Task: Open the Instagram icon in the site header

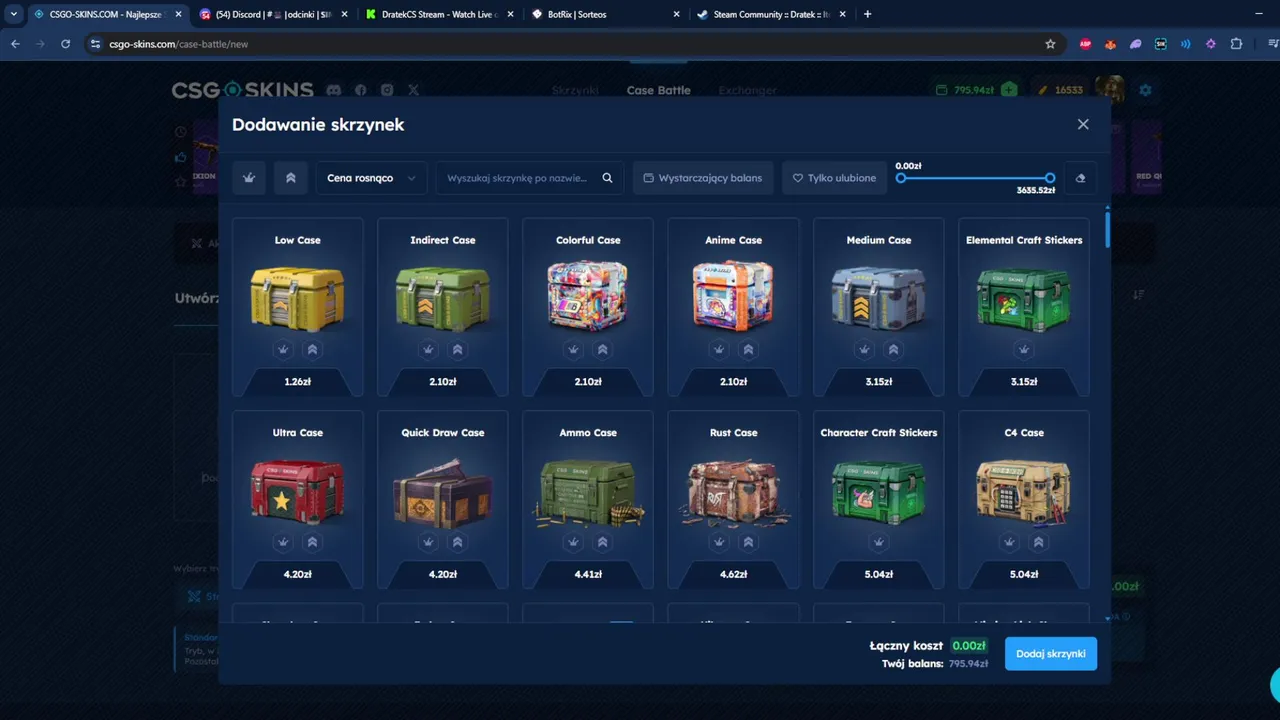Action: [x=387, y=90]
